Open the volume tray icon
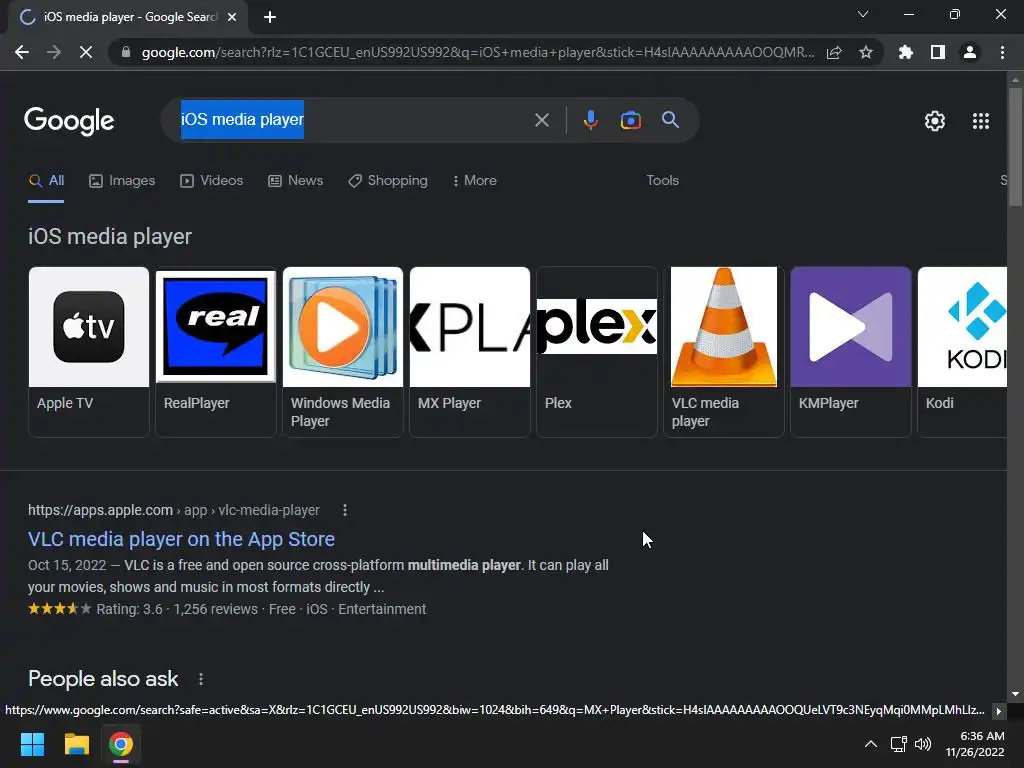 click(x=923, y=744)
